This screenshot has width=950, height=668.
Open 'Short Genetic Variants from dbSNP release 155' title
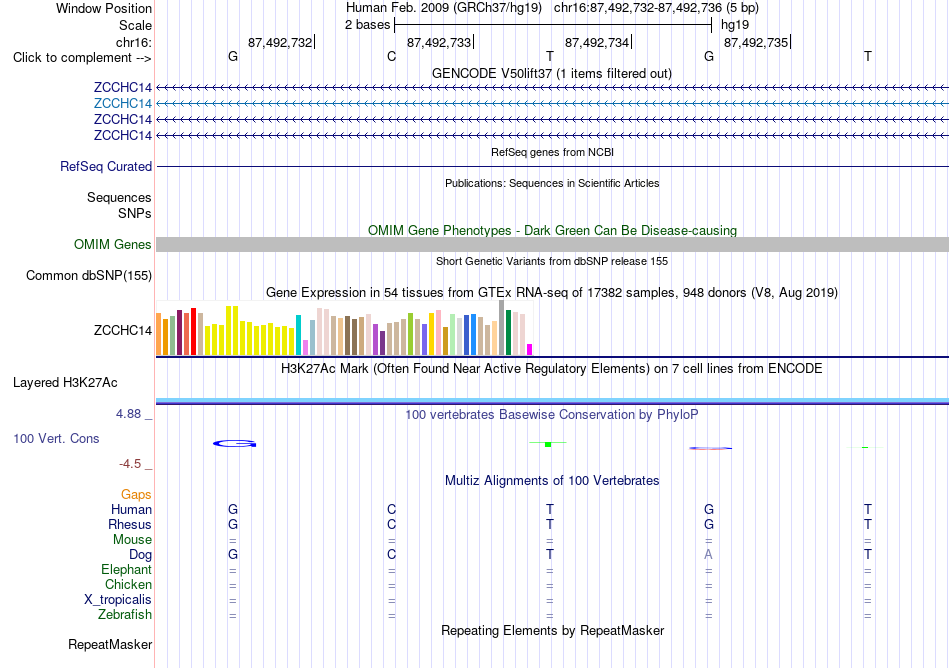pyautogui.click(x=552, y=262)
